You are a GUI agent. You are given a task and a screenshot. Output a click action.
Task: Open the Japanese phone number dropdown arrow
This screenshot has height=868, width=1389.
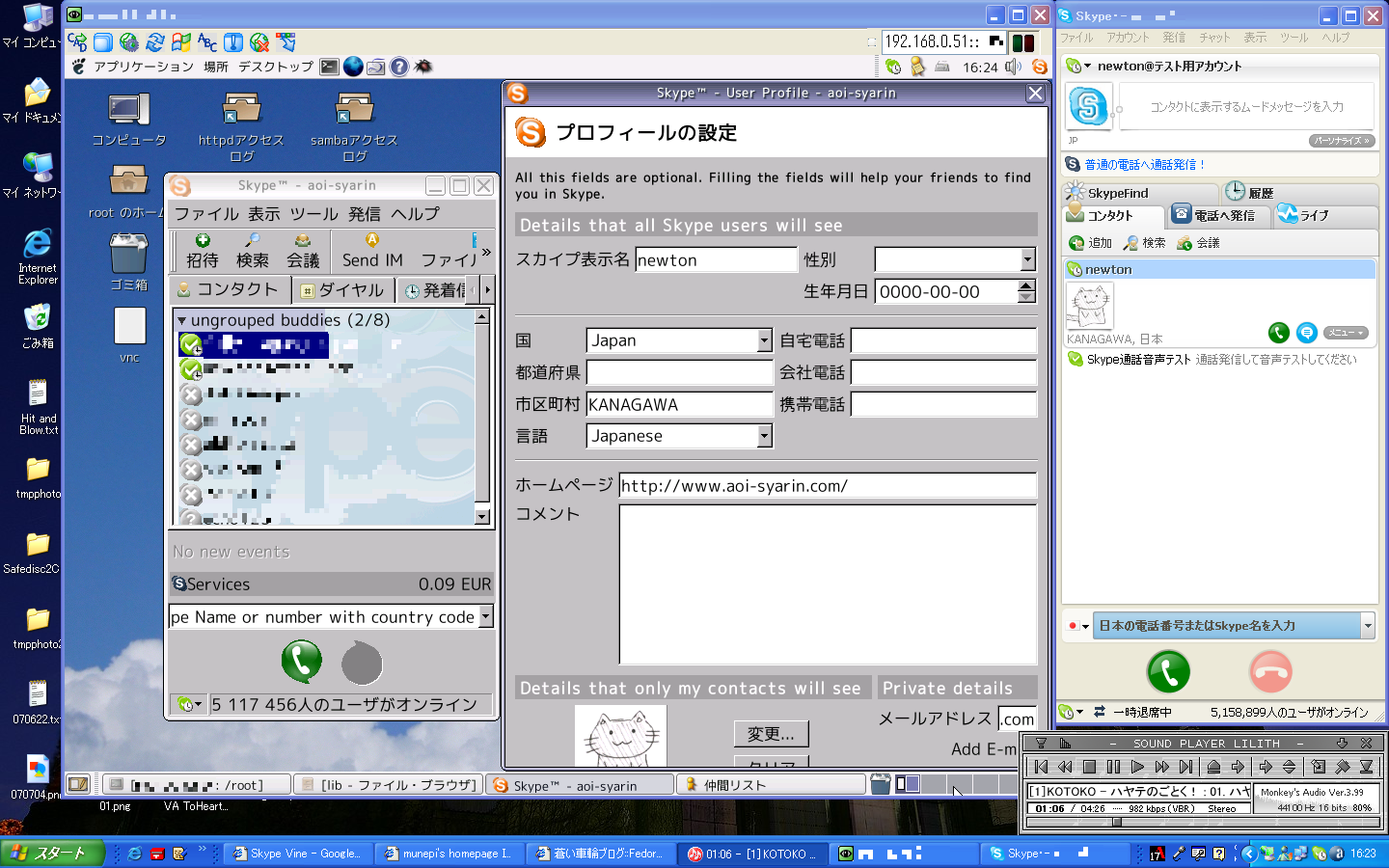[x=1368, y=626]
